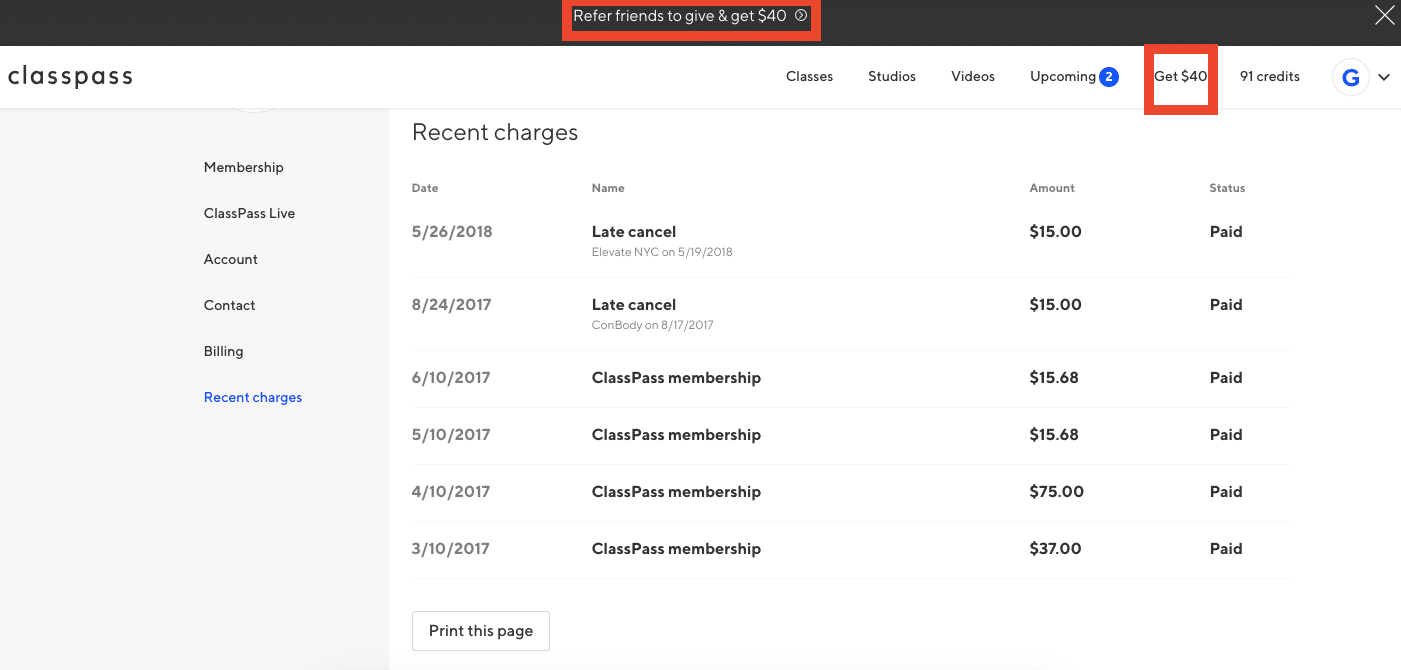Select ClassPass Live in the sidebar
This screenshot has width=1401, height=670.
click(x=249, y=213)
